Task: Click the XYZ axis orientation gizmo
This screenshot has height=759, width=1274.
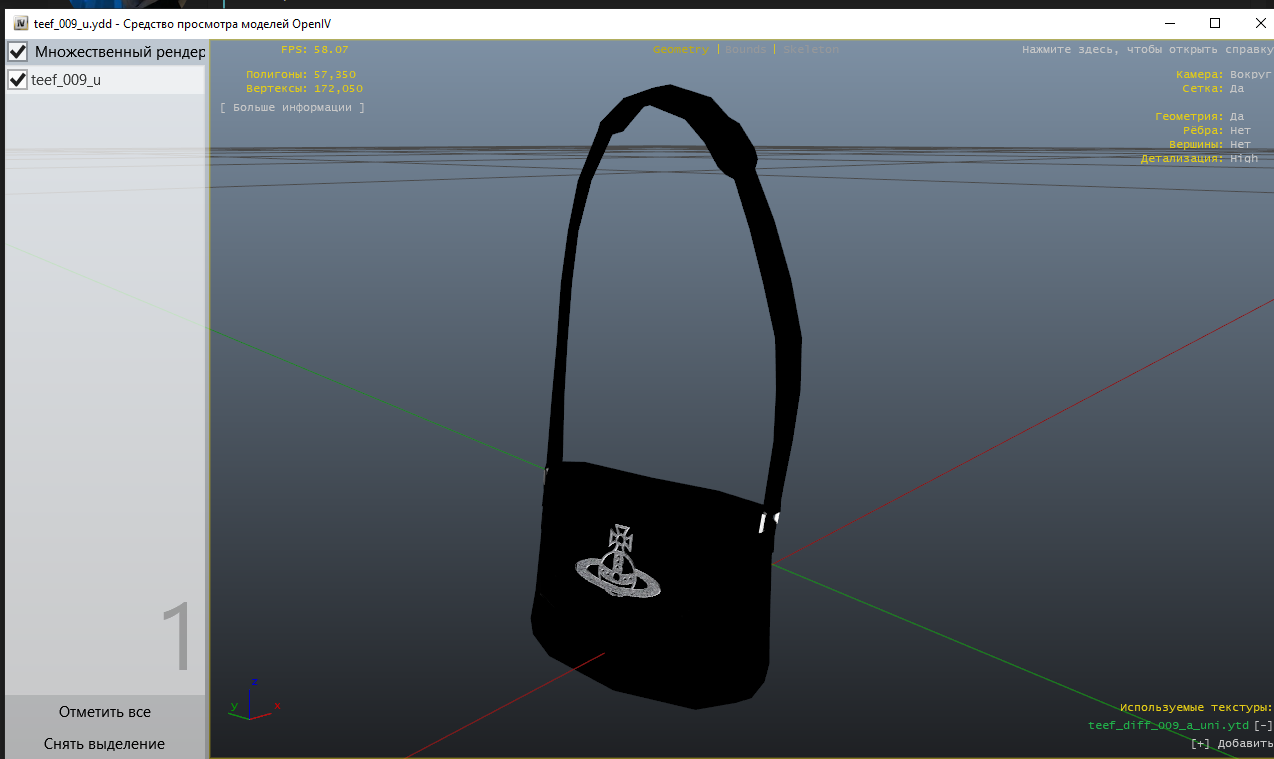Action: [x=254, y=699]
